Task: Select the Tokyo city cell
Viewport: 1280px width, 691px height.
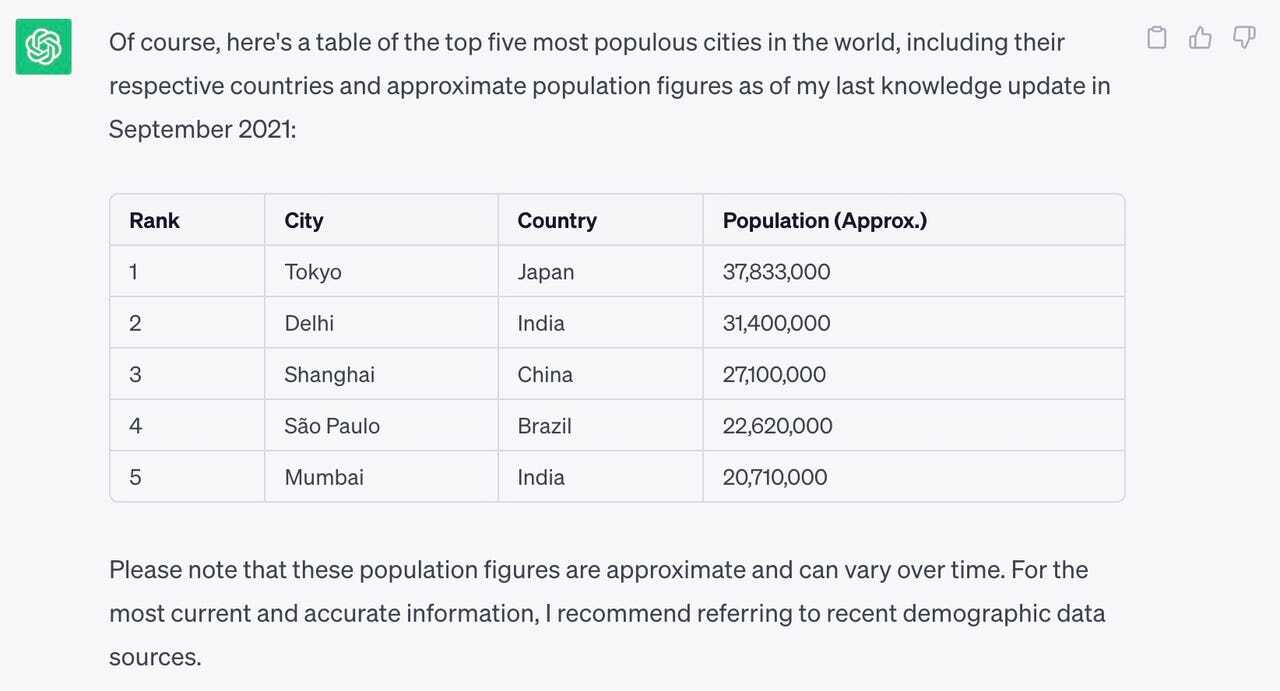Action: tap(313, 272)
